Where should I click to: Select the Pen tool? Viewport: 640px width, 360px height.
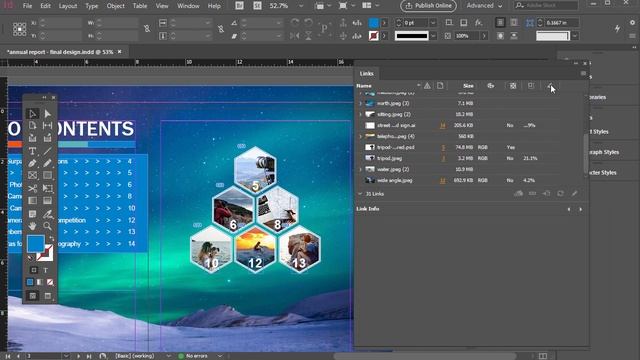(32, 163)
